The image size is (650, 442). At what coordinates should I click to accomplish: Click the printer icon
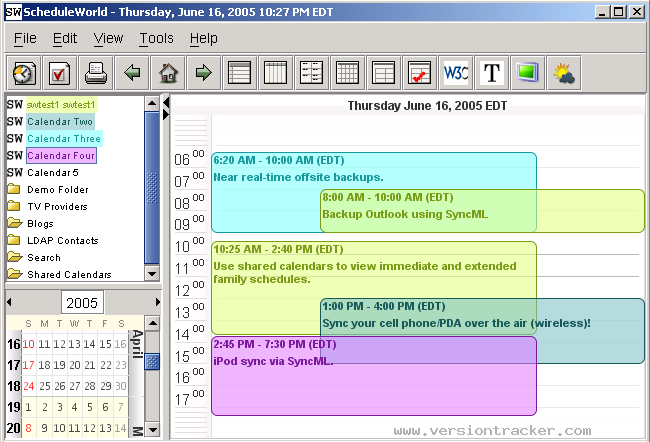[x=95, y=73]
